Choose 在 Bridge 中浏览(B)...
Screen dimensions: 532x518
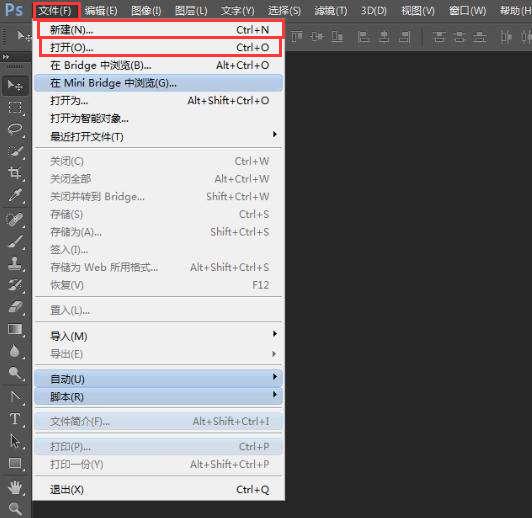pyautogui.click(x=159, y=65)
